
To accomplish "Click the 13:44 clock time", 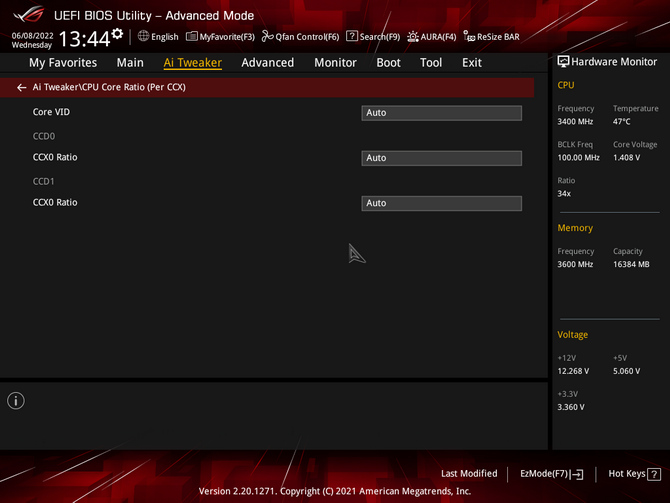I will [x=84, y=39].
